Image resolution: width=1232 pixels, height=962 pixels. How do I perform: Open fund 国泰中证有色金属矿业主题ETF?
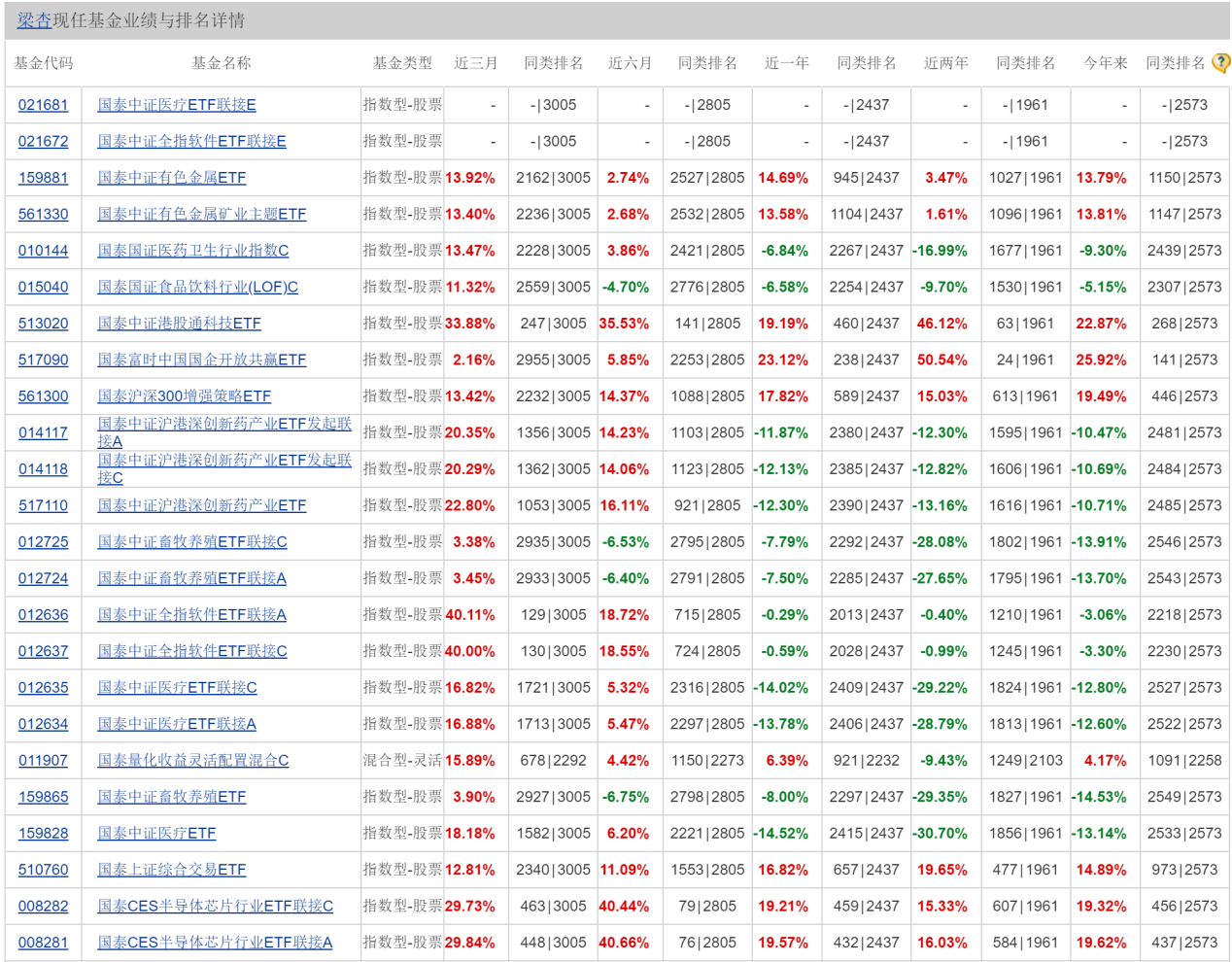point(202,214)
